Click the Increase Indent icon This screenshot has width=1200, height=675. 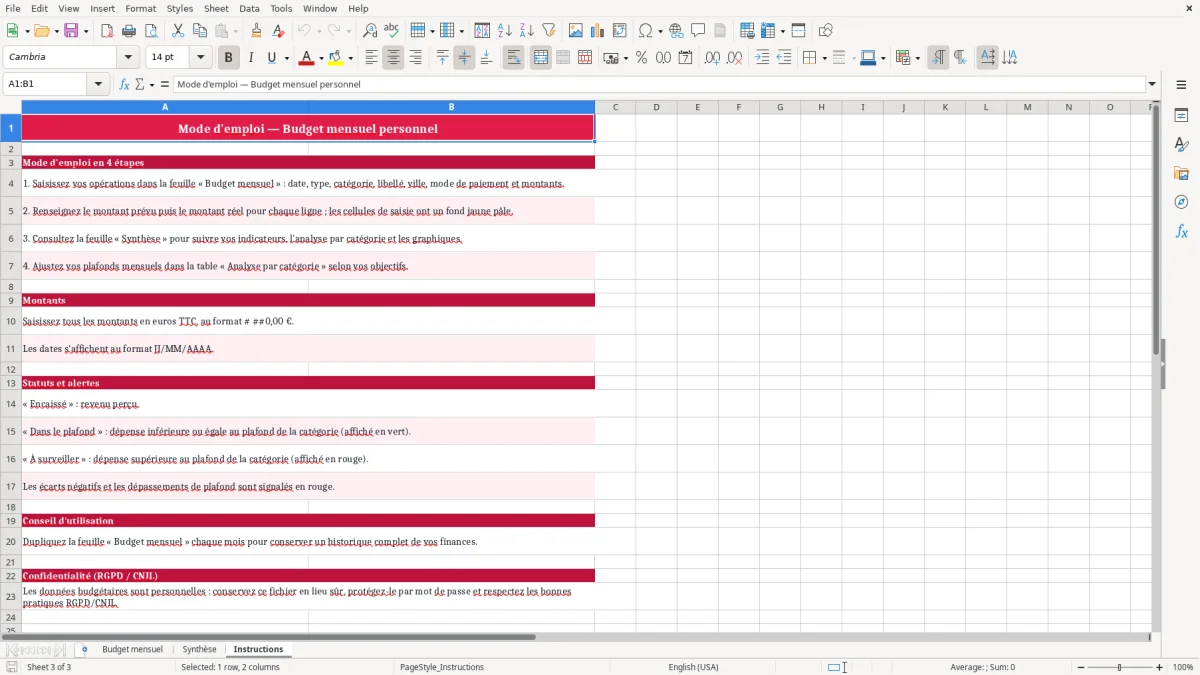coord(762,58)
